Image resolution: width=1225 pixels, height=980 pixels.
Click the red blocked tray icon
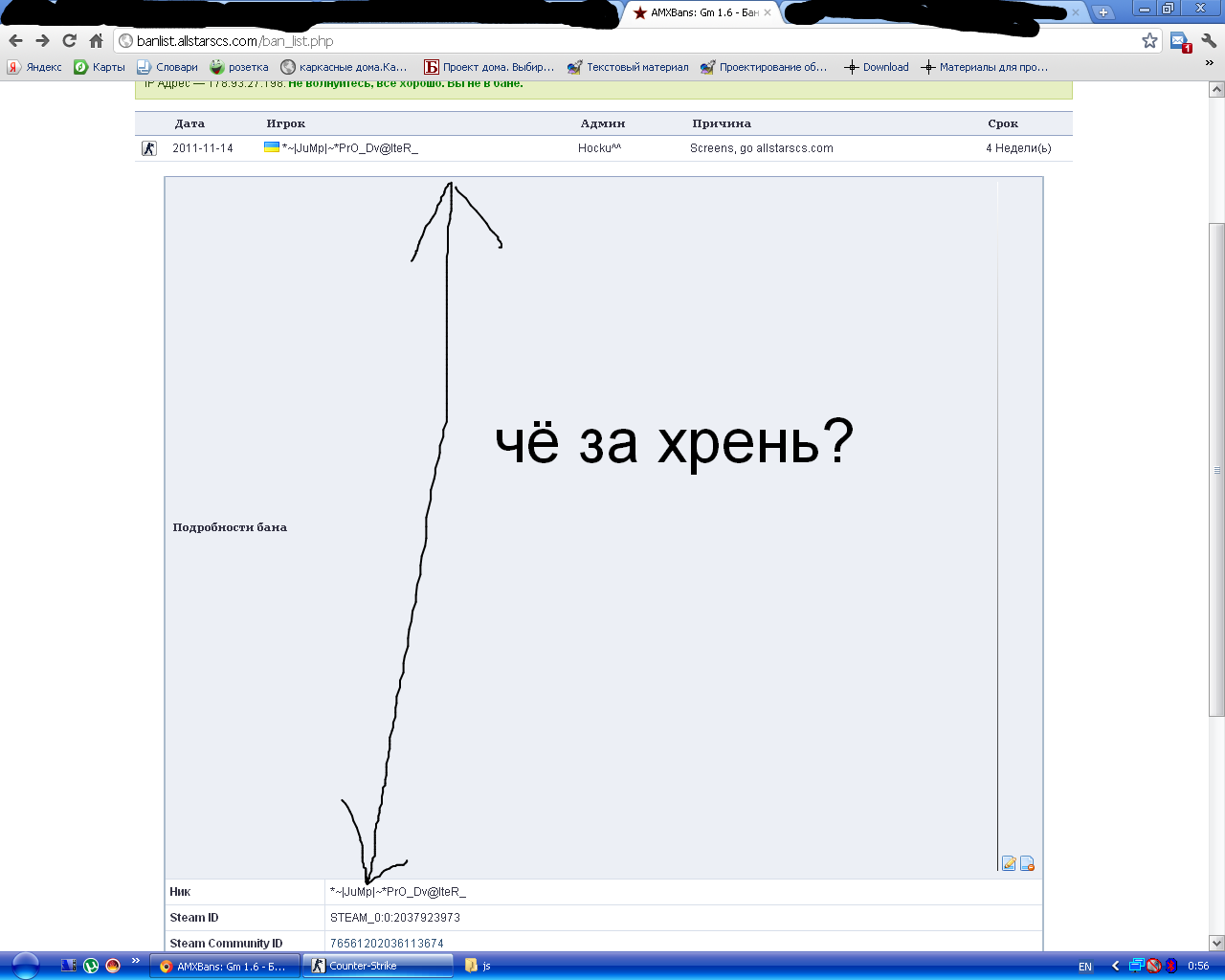pyautogui.click(x=1154, y=966)
